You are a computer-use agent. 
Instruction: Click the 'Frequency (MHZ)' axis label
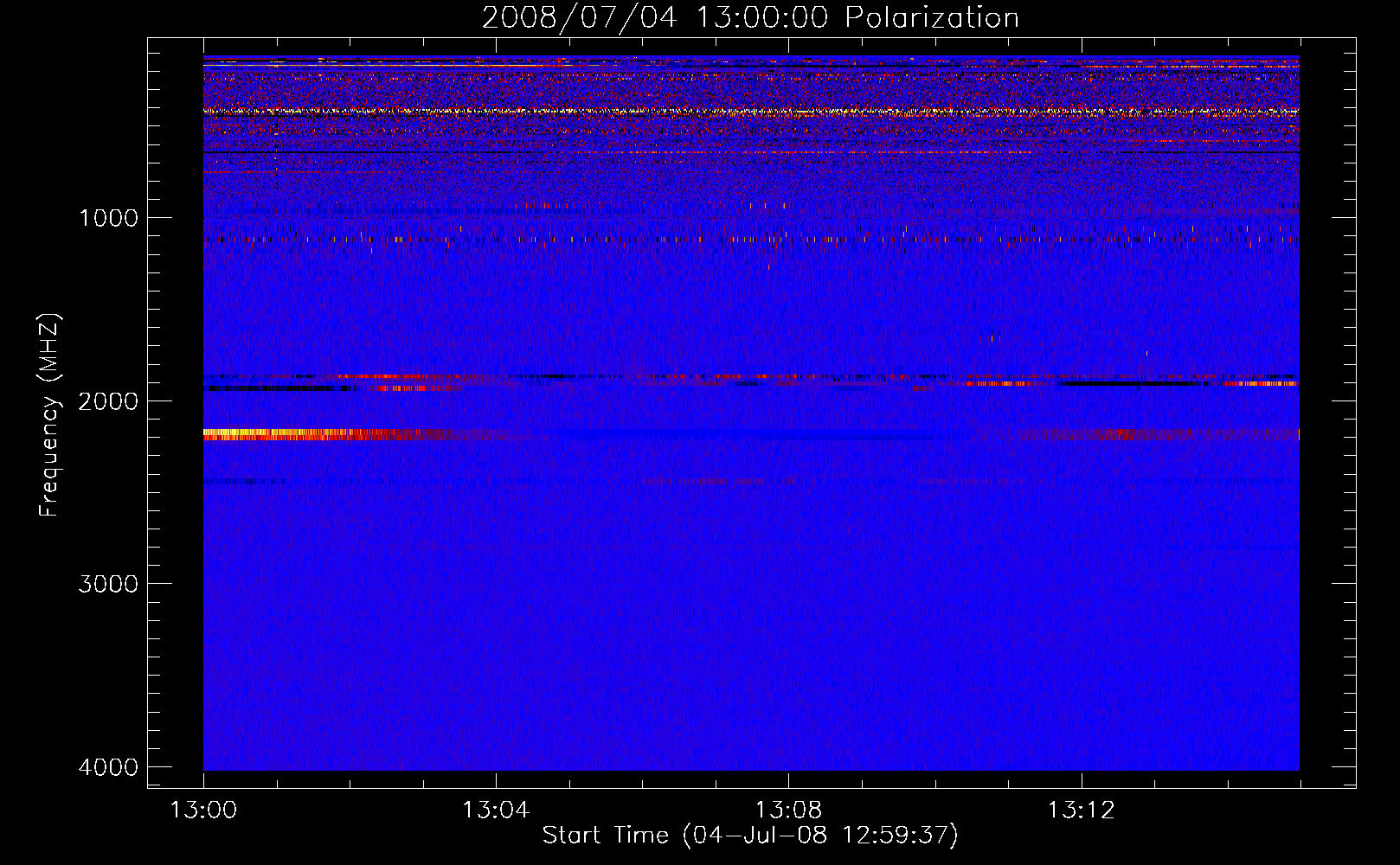pos(49,415)
